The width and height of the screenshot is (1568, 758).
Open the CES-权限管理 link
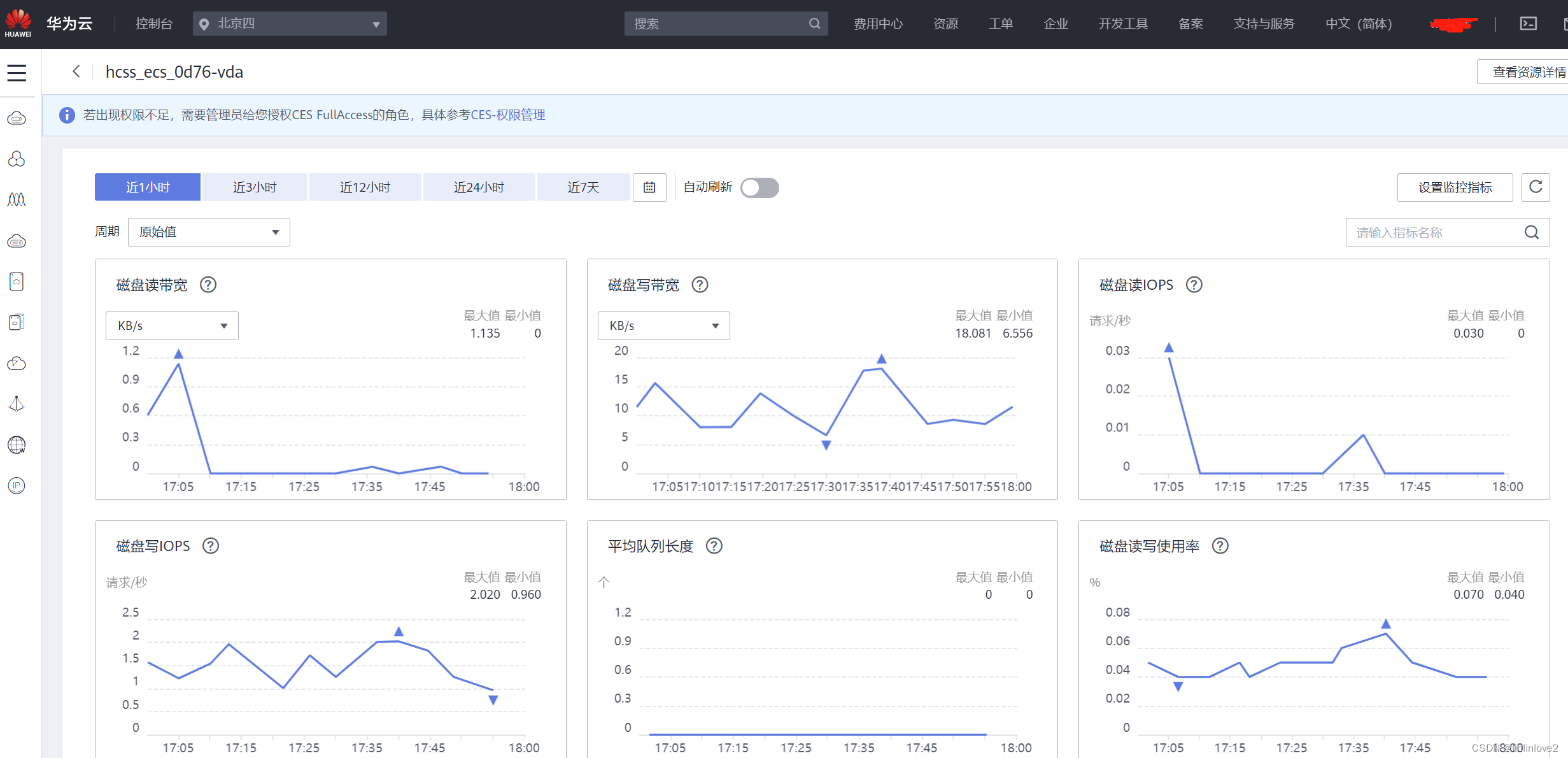tap(508, 115)
